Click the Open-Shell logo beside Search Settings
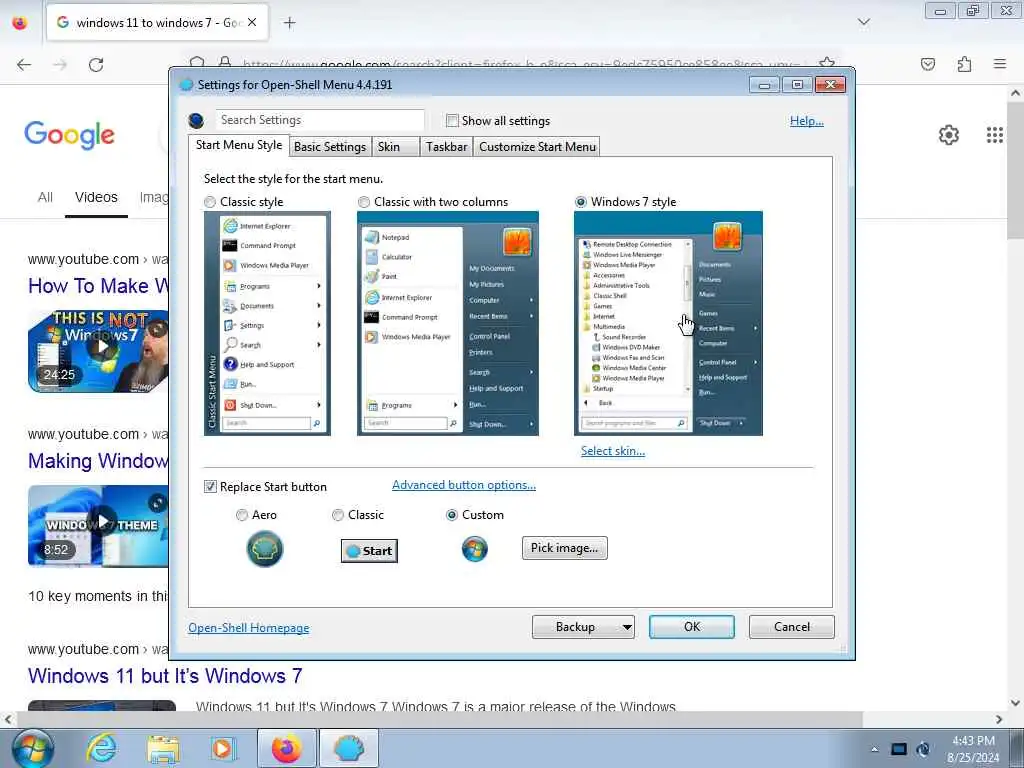The image size is (1024, 768). (x=196, y=121)
